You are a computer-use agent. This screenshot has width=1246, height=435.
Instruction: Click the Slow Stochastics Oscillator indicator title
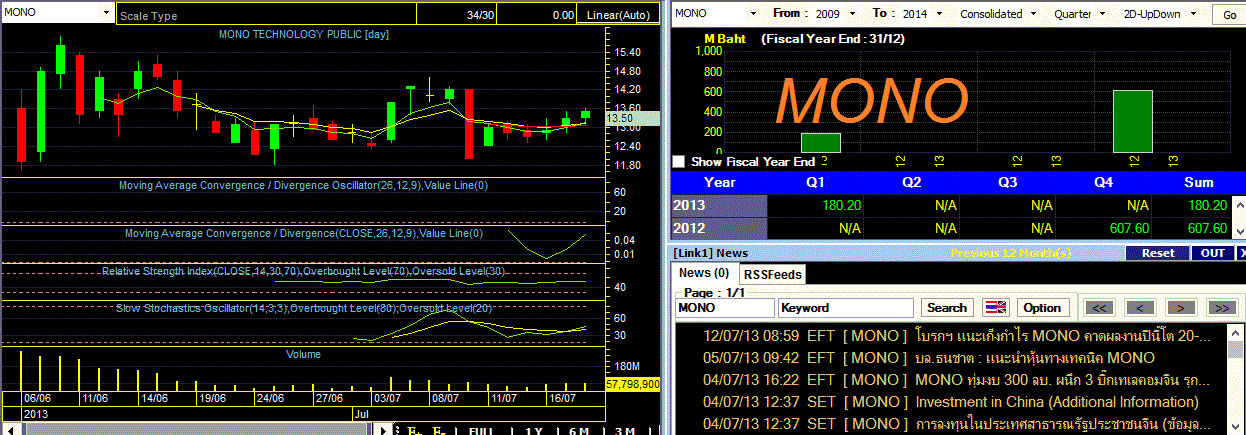pyautogui.click(x=305, y=308)
